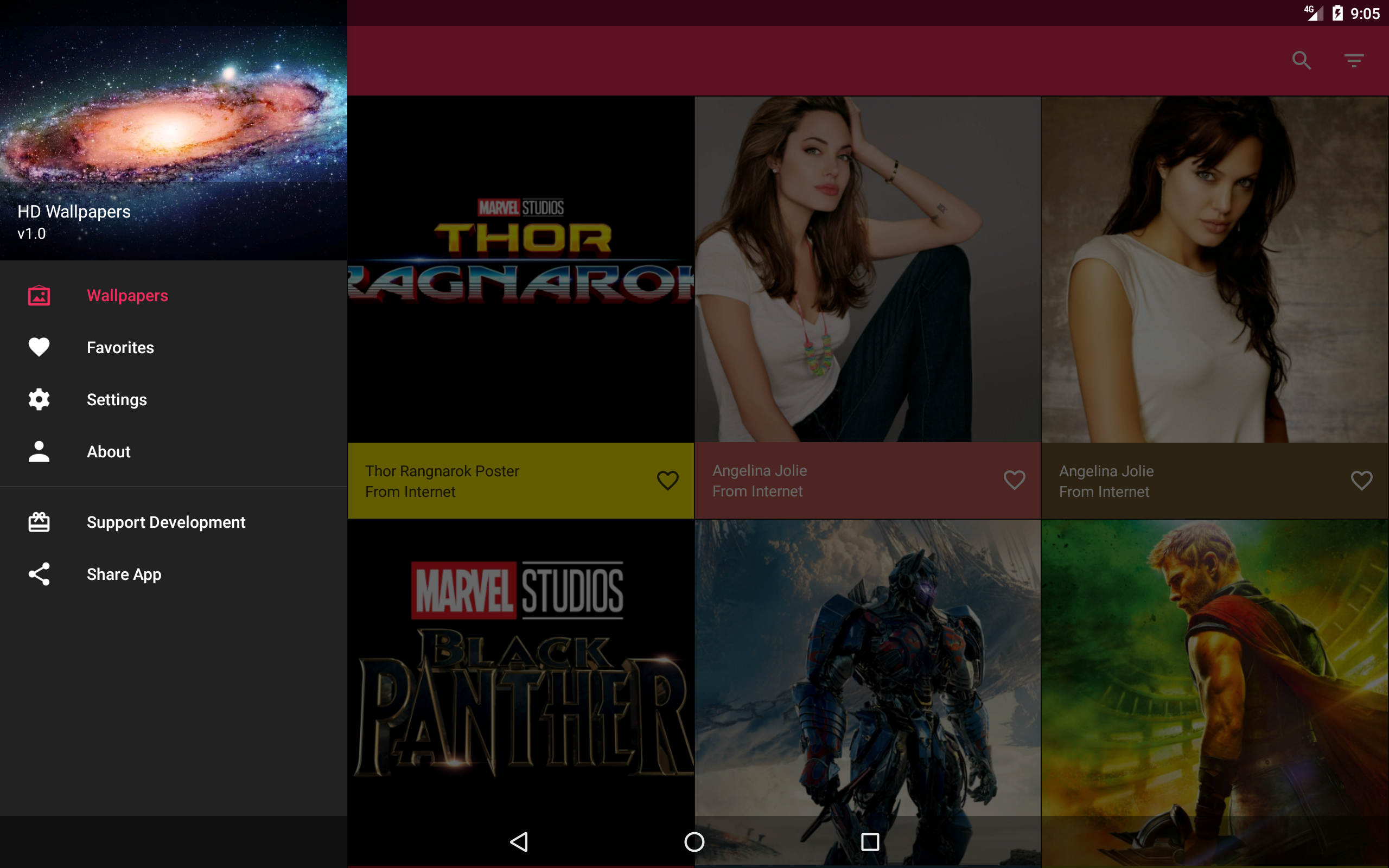This screenshot has height=868, width=1389.
Task: Click the Favorites heart icon in the drawer
Action: pos(39,347)
